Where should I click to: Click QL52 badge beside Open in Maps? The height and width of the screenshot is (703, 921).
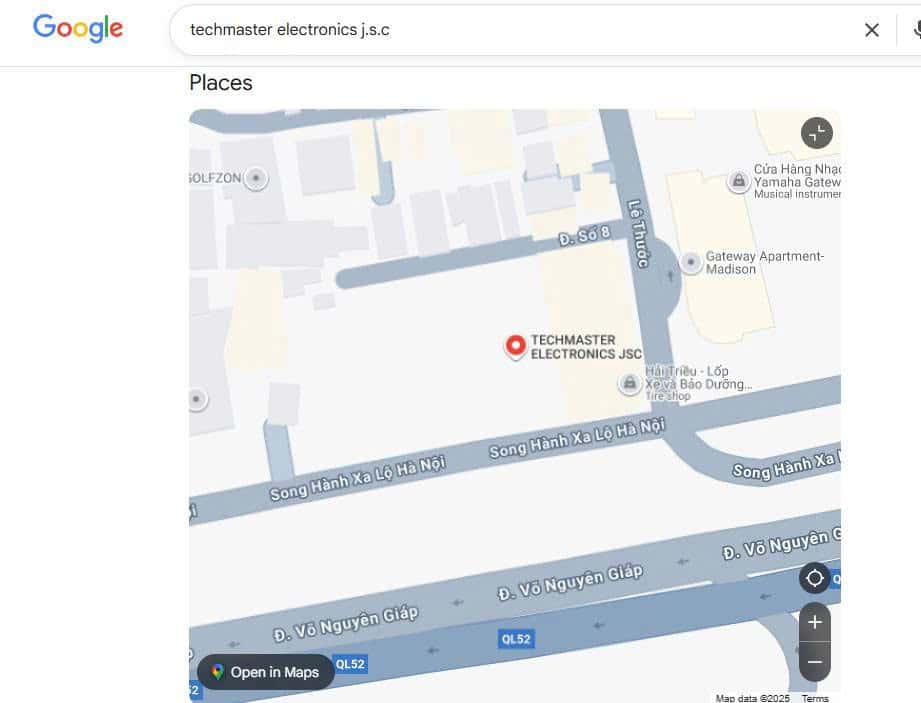point(350,664)
